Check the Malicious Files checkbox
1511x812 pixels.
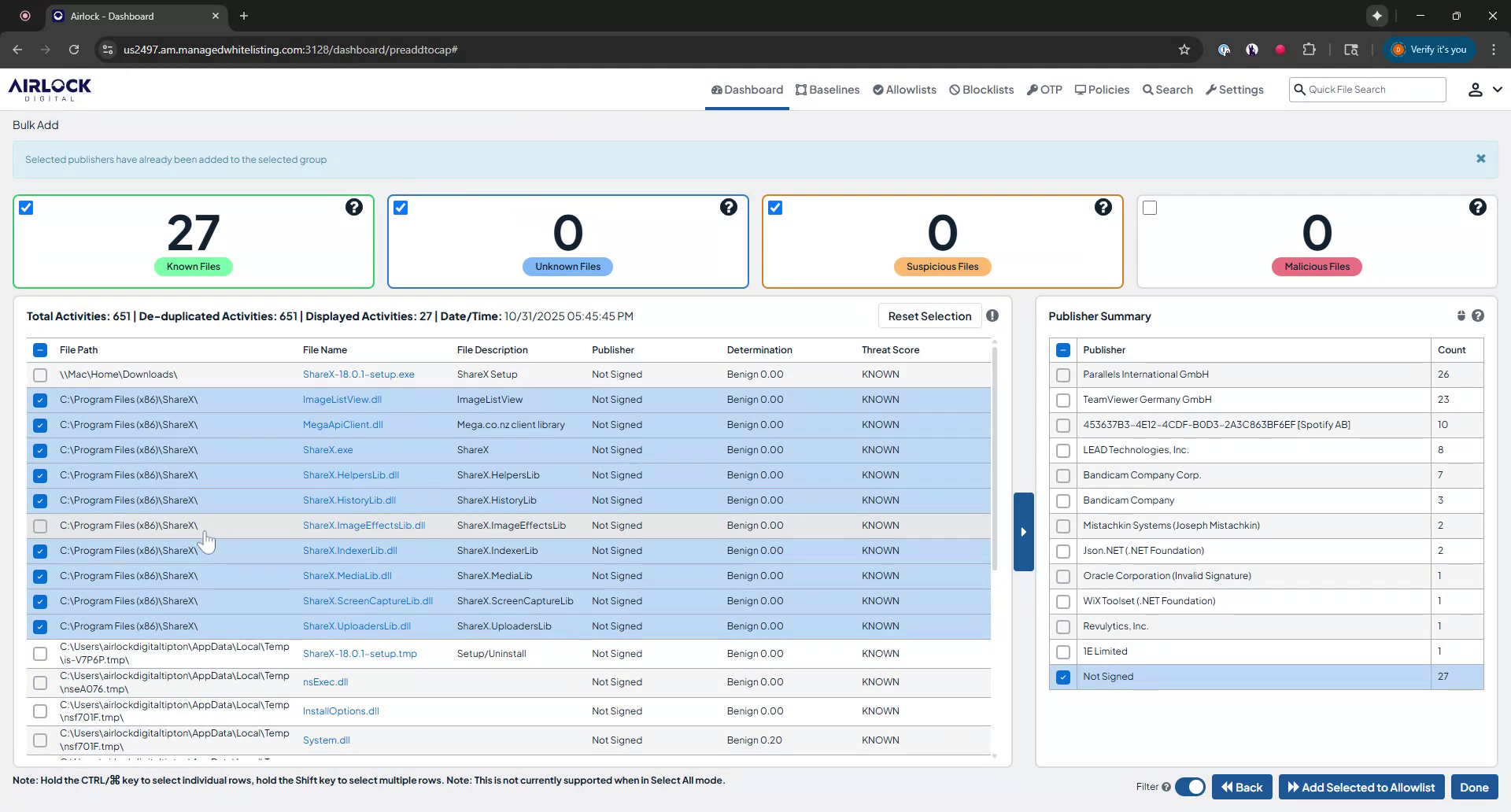point(1150,208)
